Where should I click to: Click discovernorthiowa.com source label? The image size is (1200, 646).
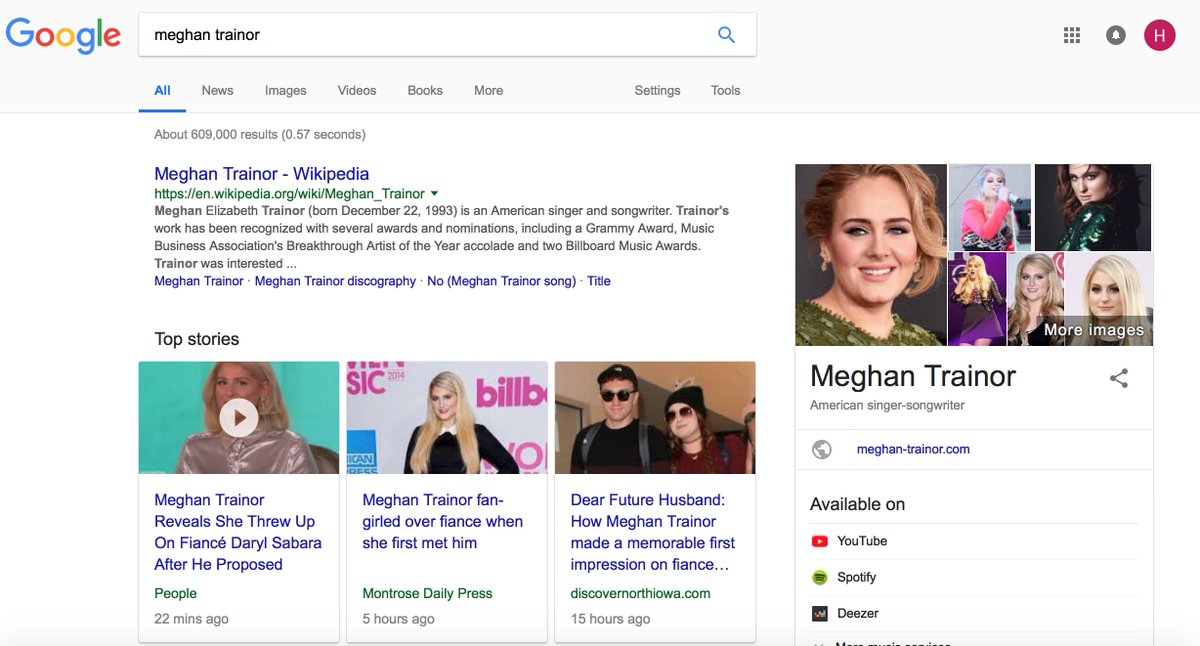640,593
